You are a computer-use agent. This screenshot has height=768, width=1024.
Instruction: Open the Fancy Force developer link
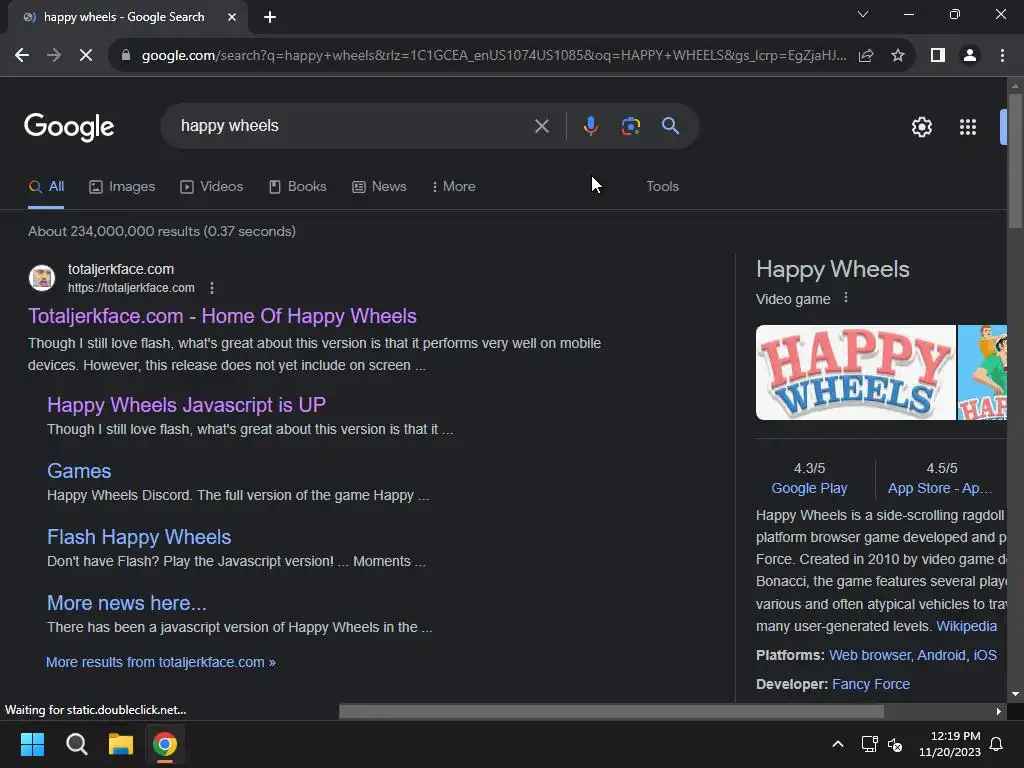[x=871, y=684]
